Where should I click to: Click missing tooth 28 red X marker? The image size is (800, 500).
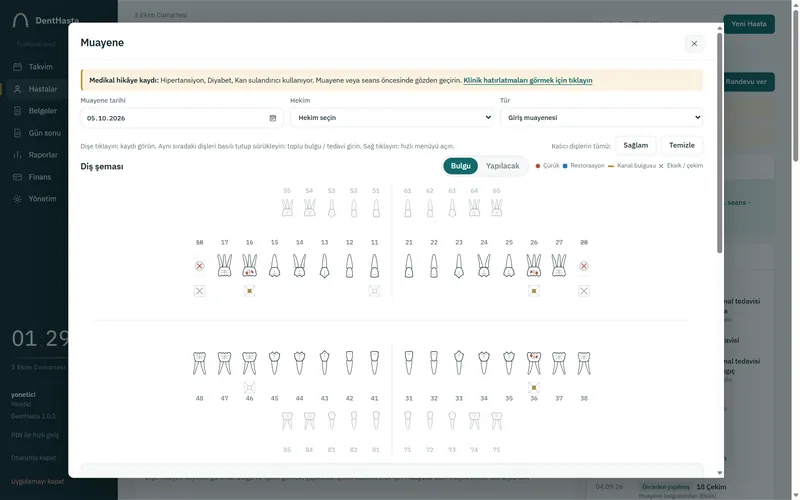coord(584,266)
